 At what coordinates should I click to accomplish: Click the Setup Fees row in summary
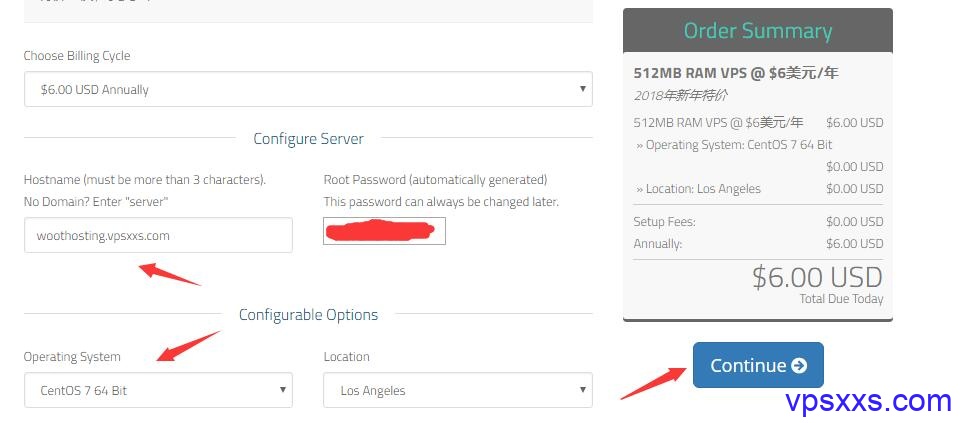pyautogui.click(x=758, y=221)
